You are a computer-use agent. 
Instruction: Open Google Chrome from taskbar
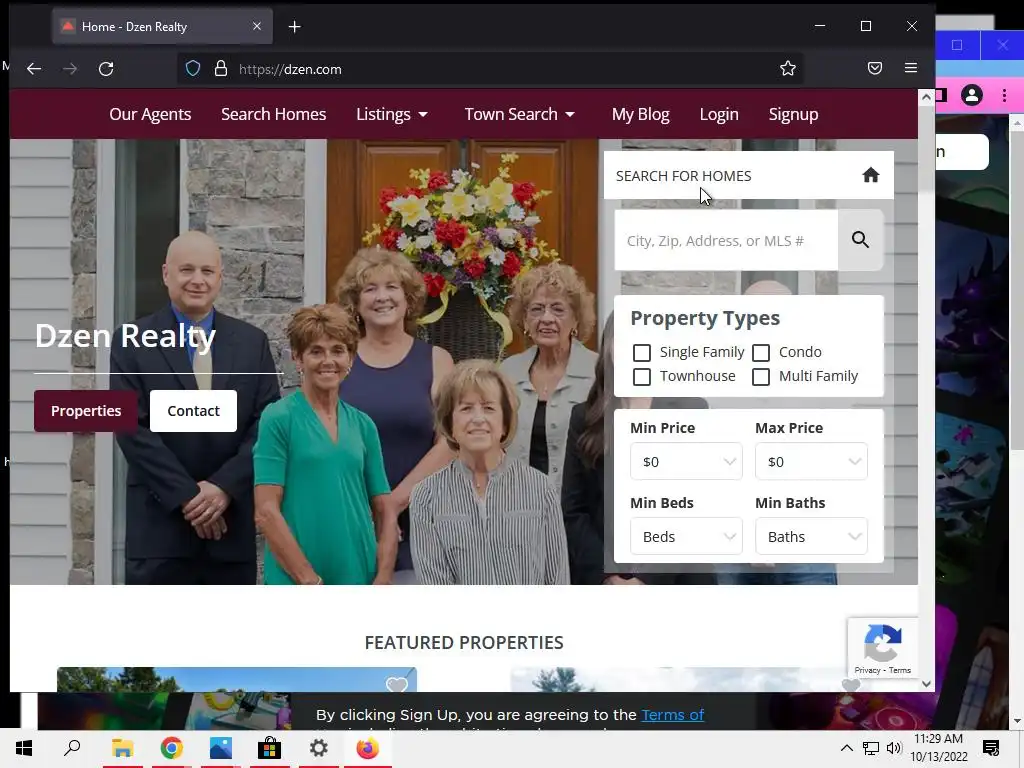coord(171,748)
